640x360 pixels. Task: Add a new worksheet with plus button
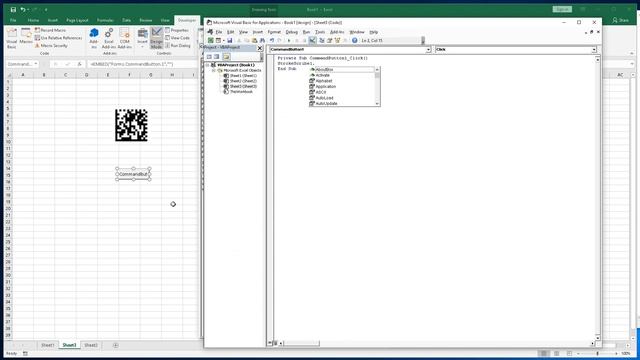coord(116,345)
